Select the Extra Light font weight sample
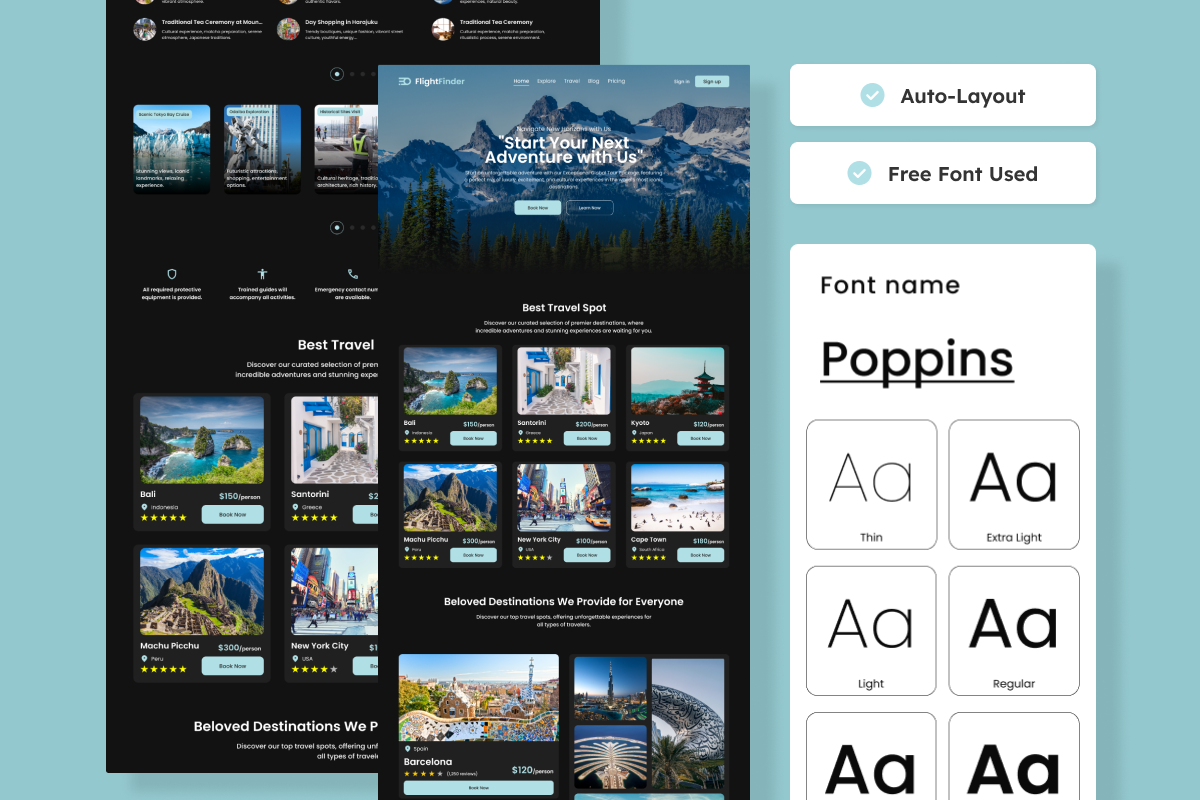This screenshot has height=800, width=1200. pos(1014,484)
